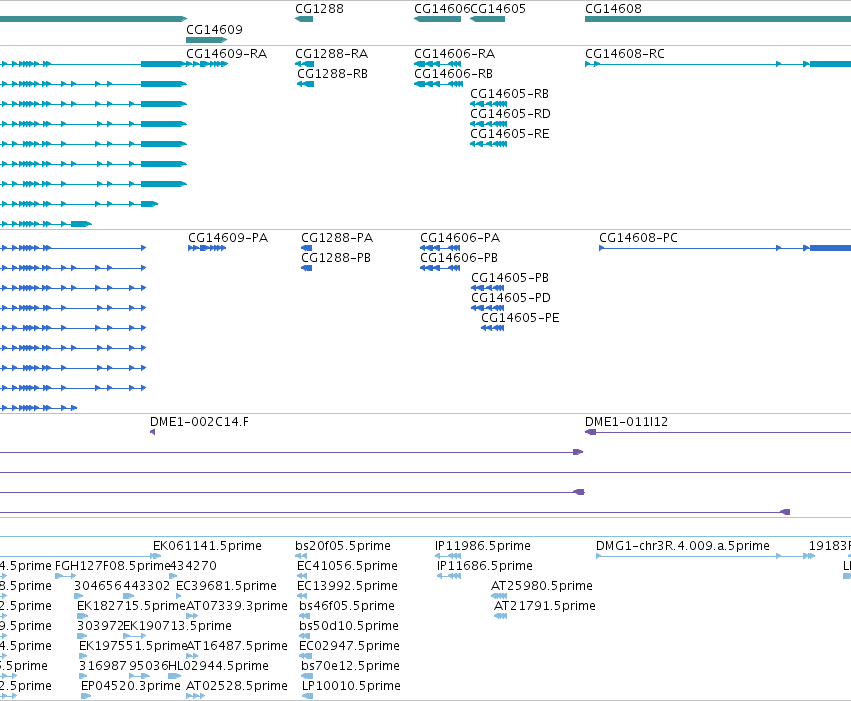The image size is (851, 701).
Task: Click the EK061141.5prime EST label
Action: [207, 546]
